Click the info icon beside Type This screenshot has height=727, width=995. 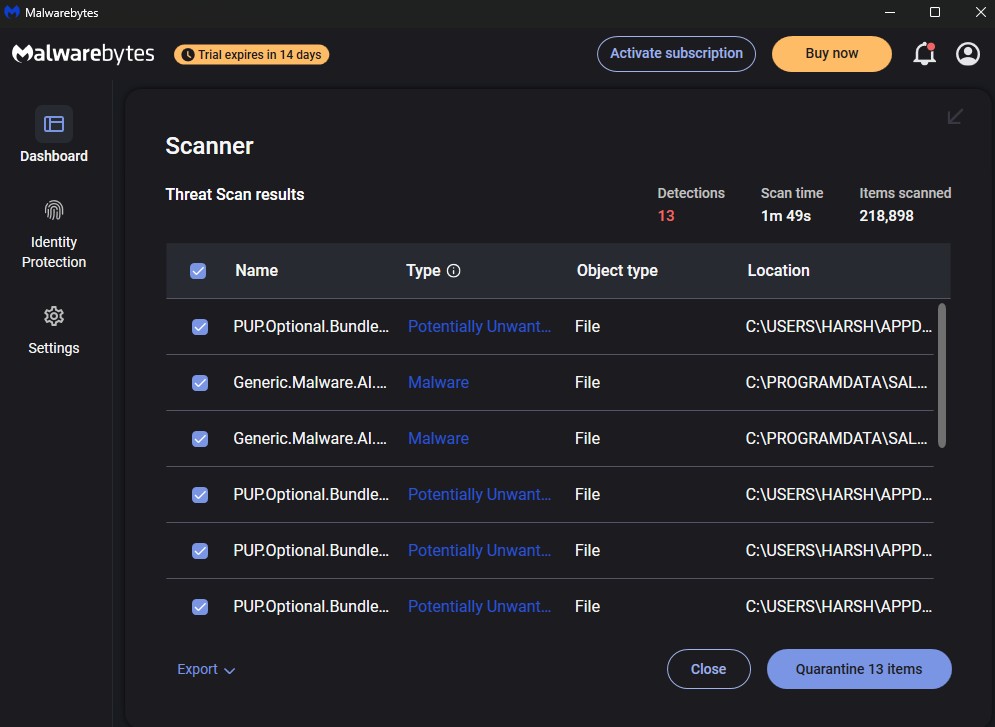(x=454, y=271)
